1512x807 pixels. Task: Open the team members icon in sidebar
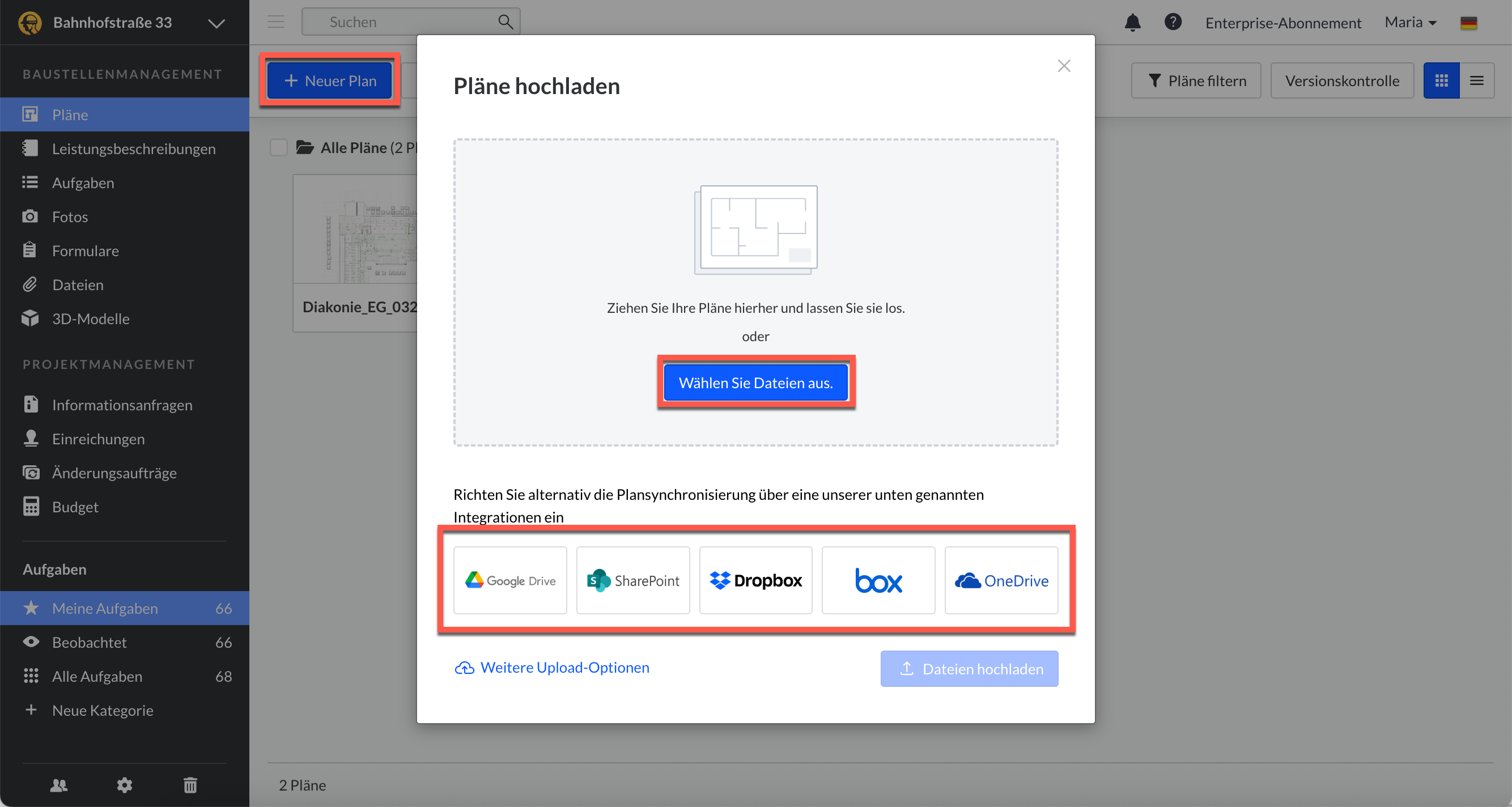click(x=59, y=785)
